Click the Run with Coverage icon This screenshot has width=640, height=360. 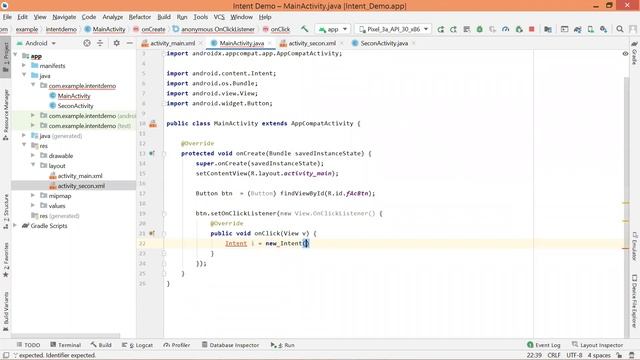point(493,29)
